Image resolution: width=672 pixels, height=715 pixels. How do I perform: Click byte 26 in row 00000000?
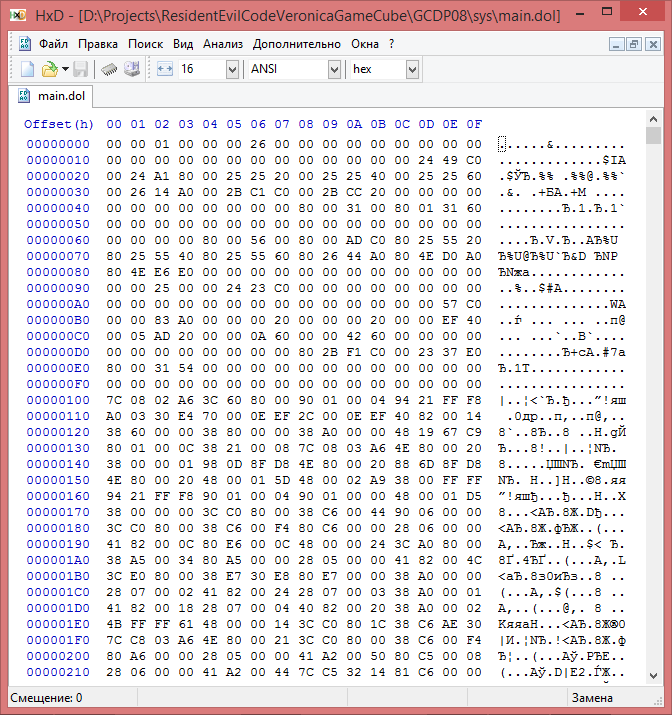[x=258, y=145]
